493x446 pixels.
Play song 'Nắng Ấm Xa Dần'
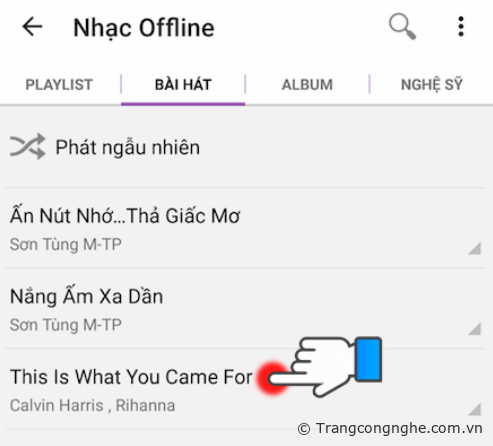pyautogui.click(x=246, y=309)
